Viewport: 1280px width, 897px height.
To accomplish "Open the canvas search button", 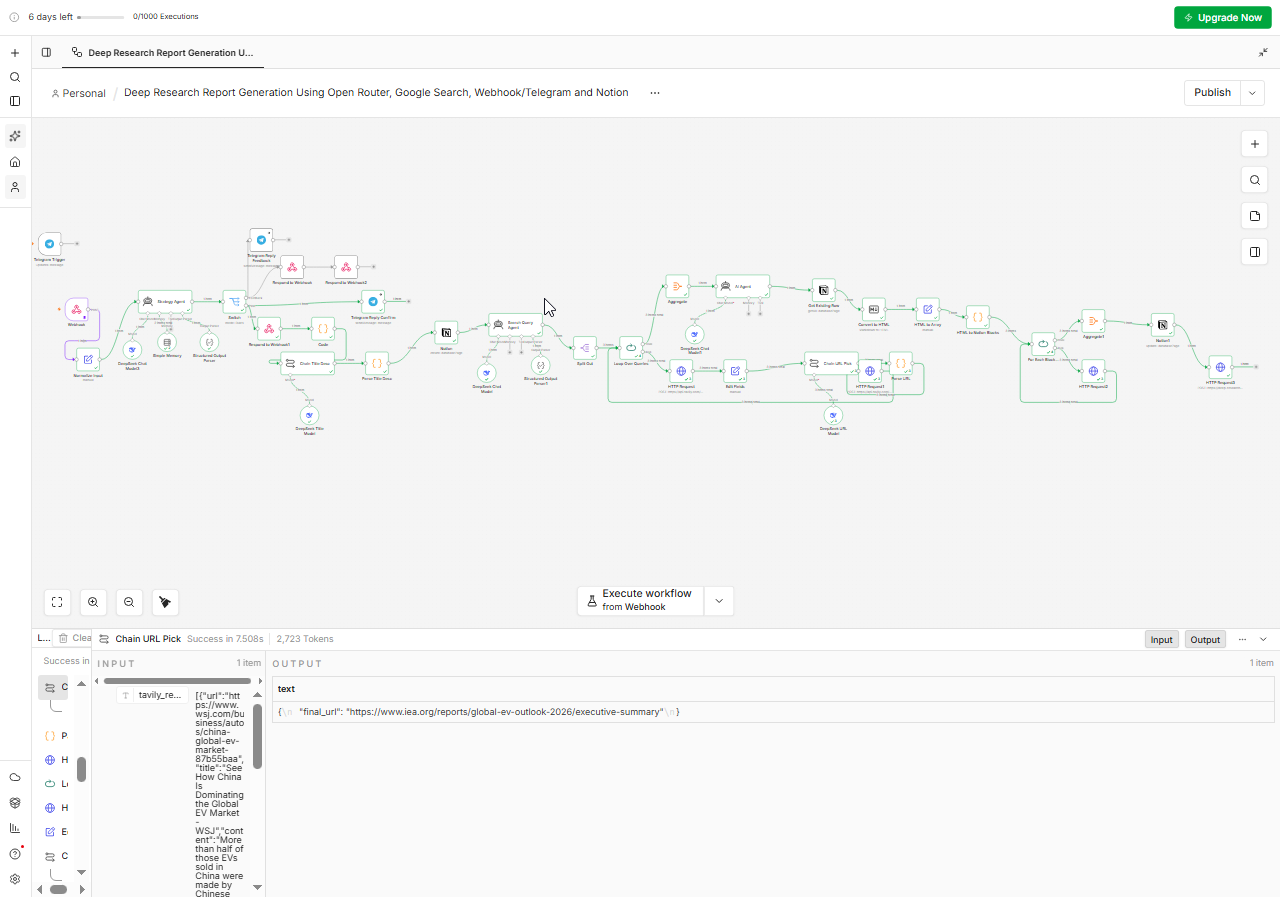I will pos(1254,180).
